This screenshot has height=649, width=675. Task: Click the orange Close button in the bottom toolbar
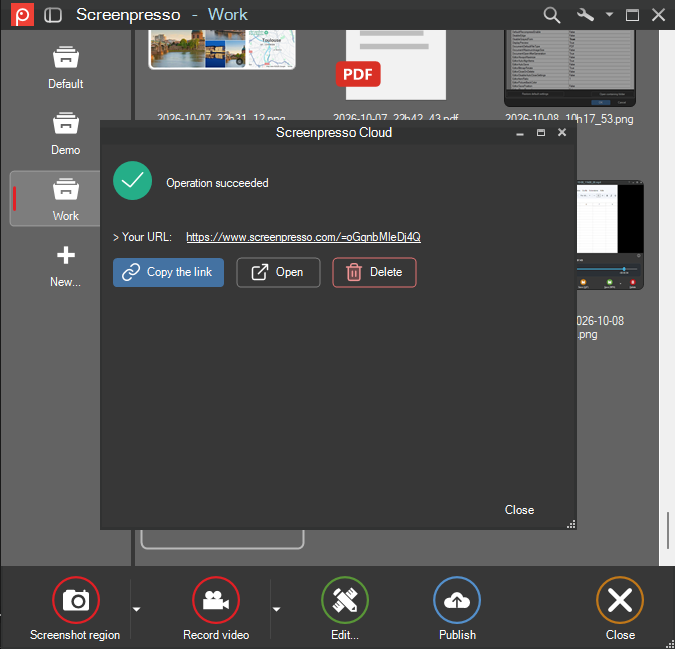point(620,600)
